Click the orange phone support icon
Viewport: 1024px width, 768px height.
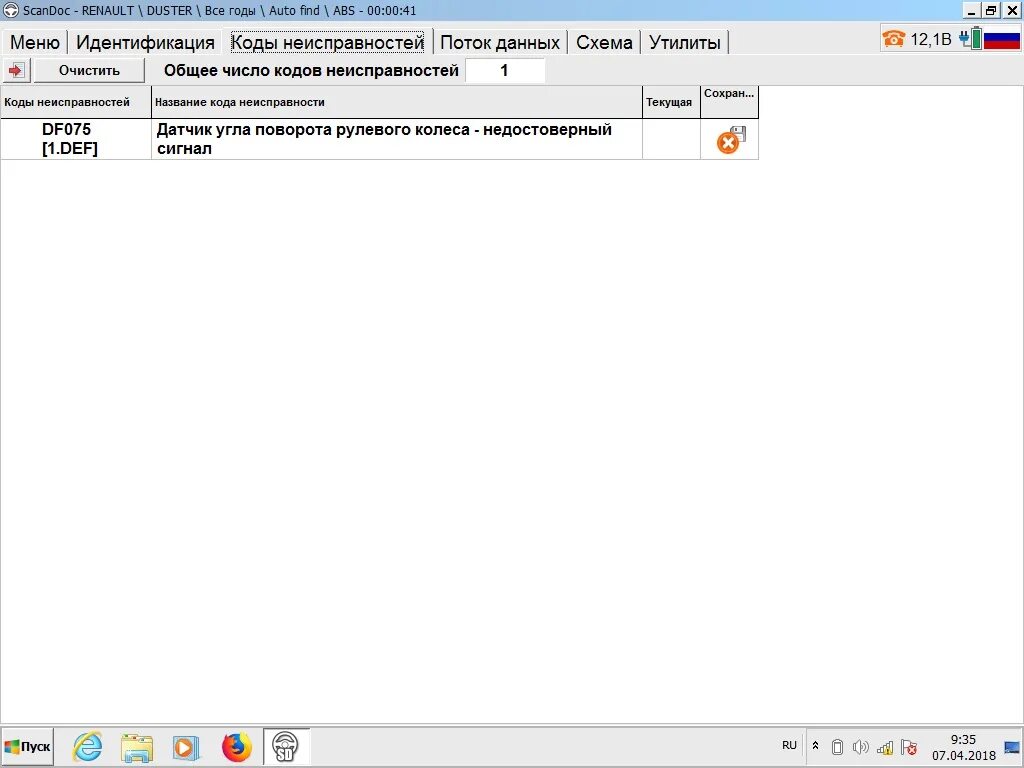(x=893, y=39)
